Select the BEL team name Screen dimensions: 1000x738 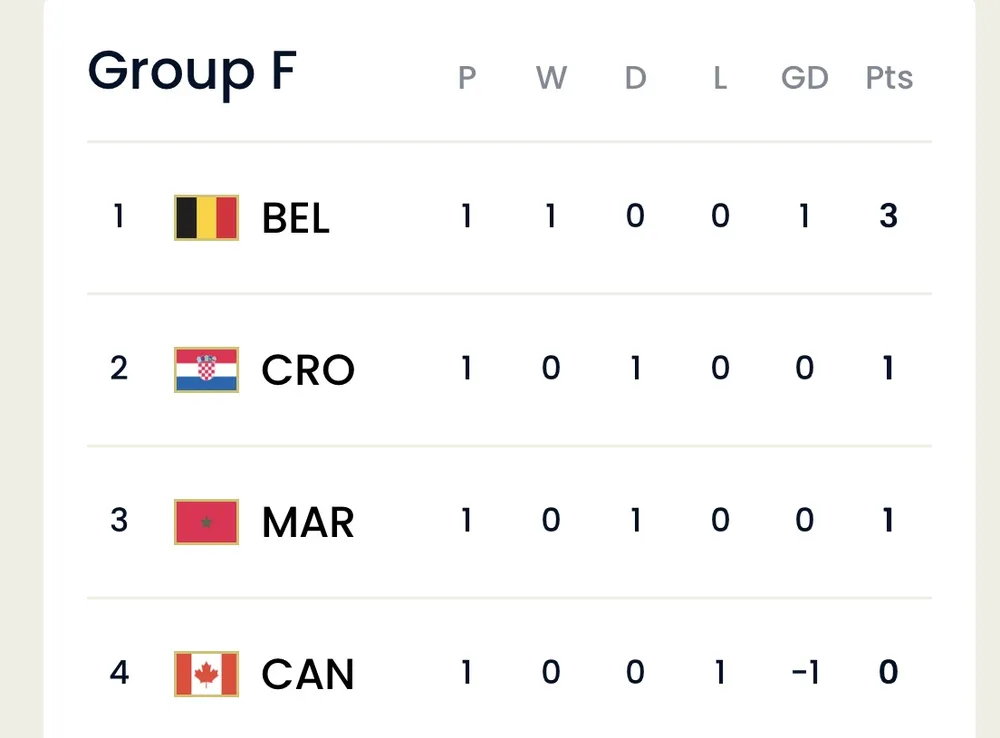(x=296, y=218)
